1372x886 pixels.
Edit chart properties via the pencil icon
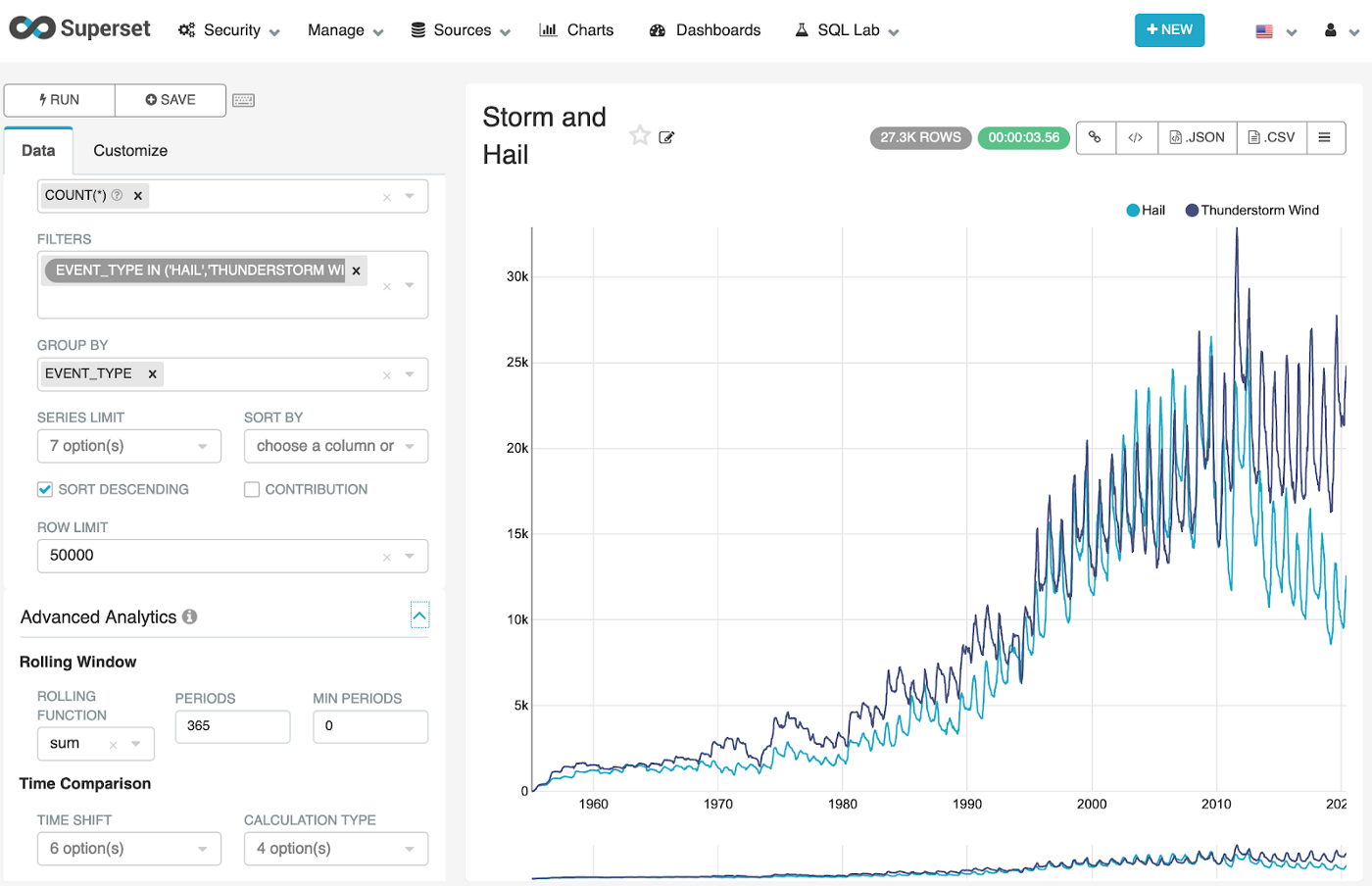point(666,136)
